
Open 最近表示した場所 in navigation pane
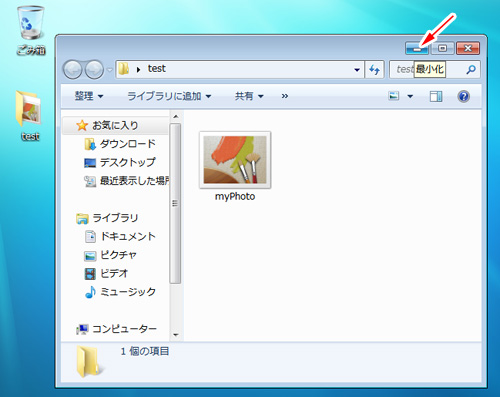point(135,181)
